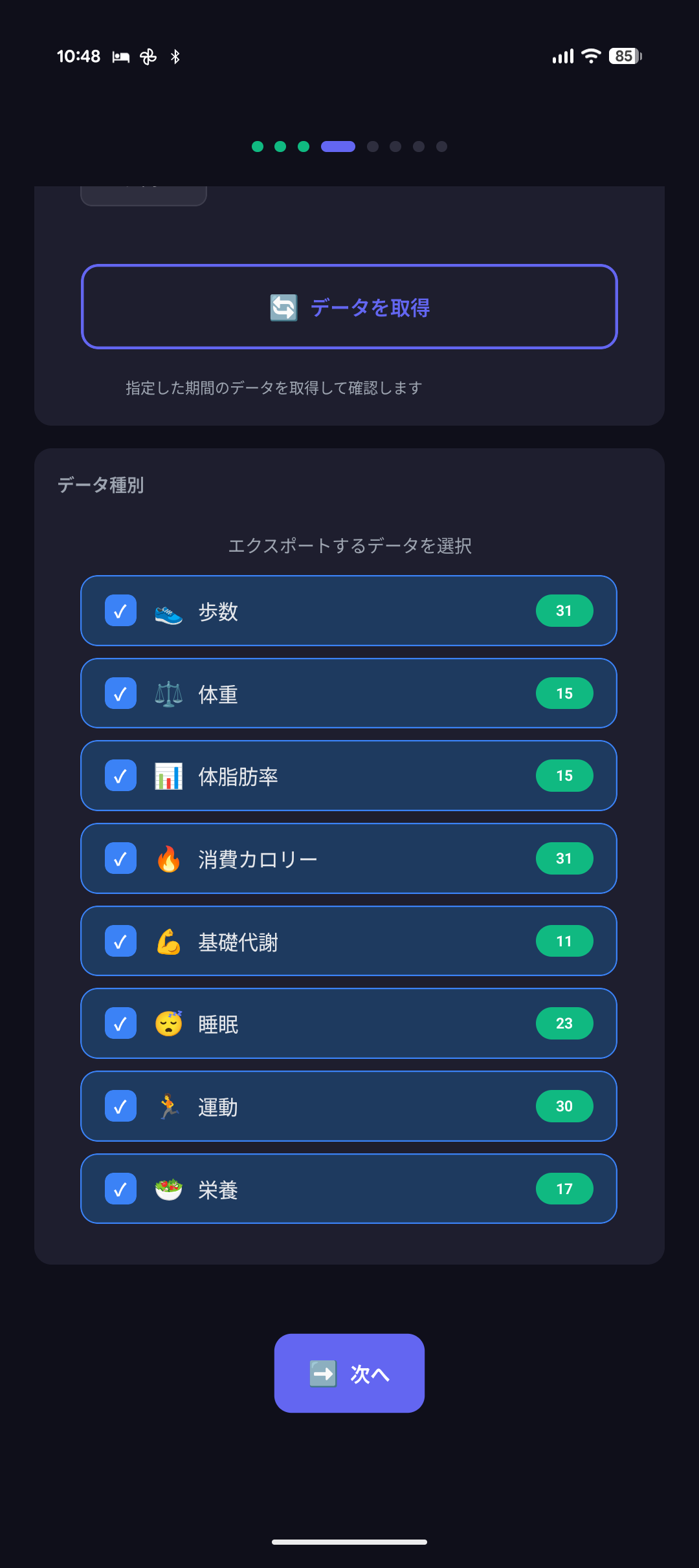
Task: Deselect the 栄養 checkbox
Action: (120, 1189)
